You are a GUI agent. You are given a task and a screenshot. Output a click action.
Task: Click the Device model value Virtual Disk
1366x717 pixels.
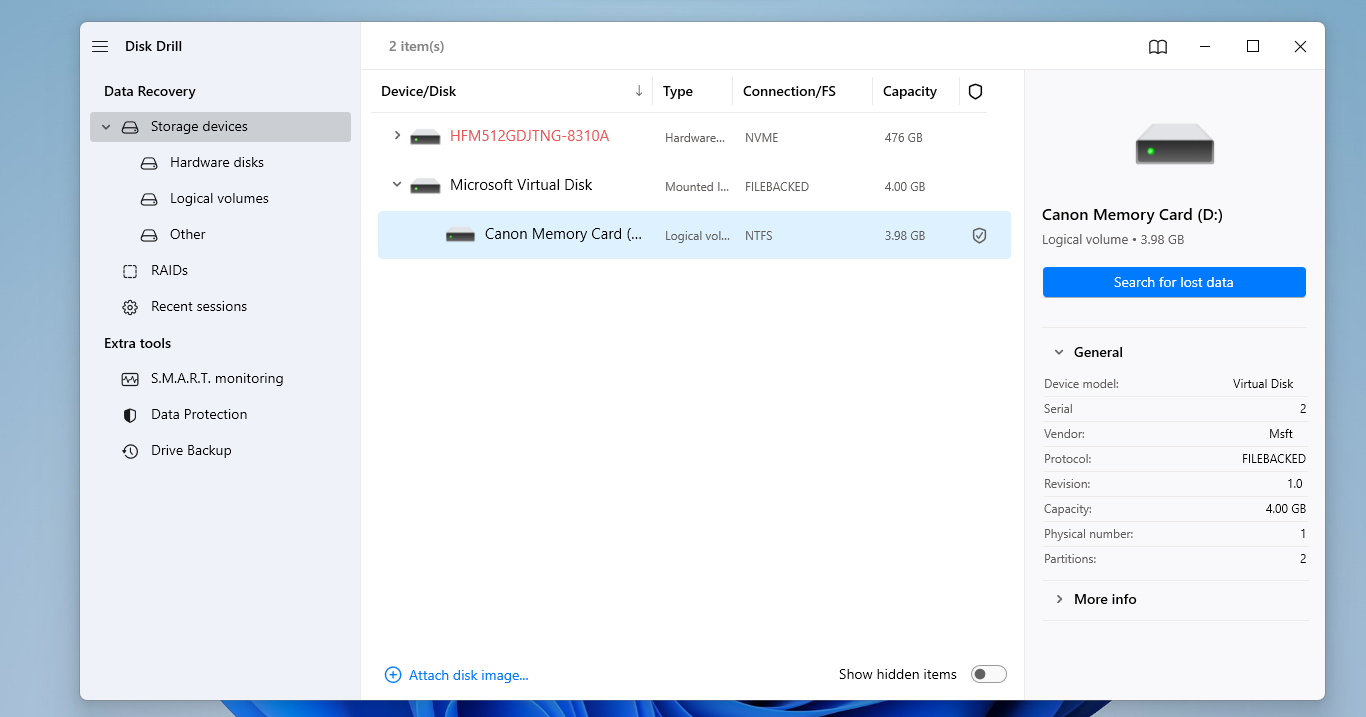[1263, 384]
